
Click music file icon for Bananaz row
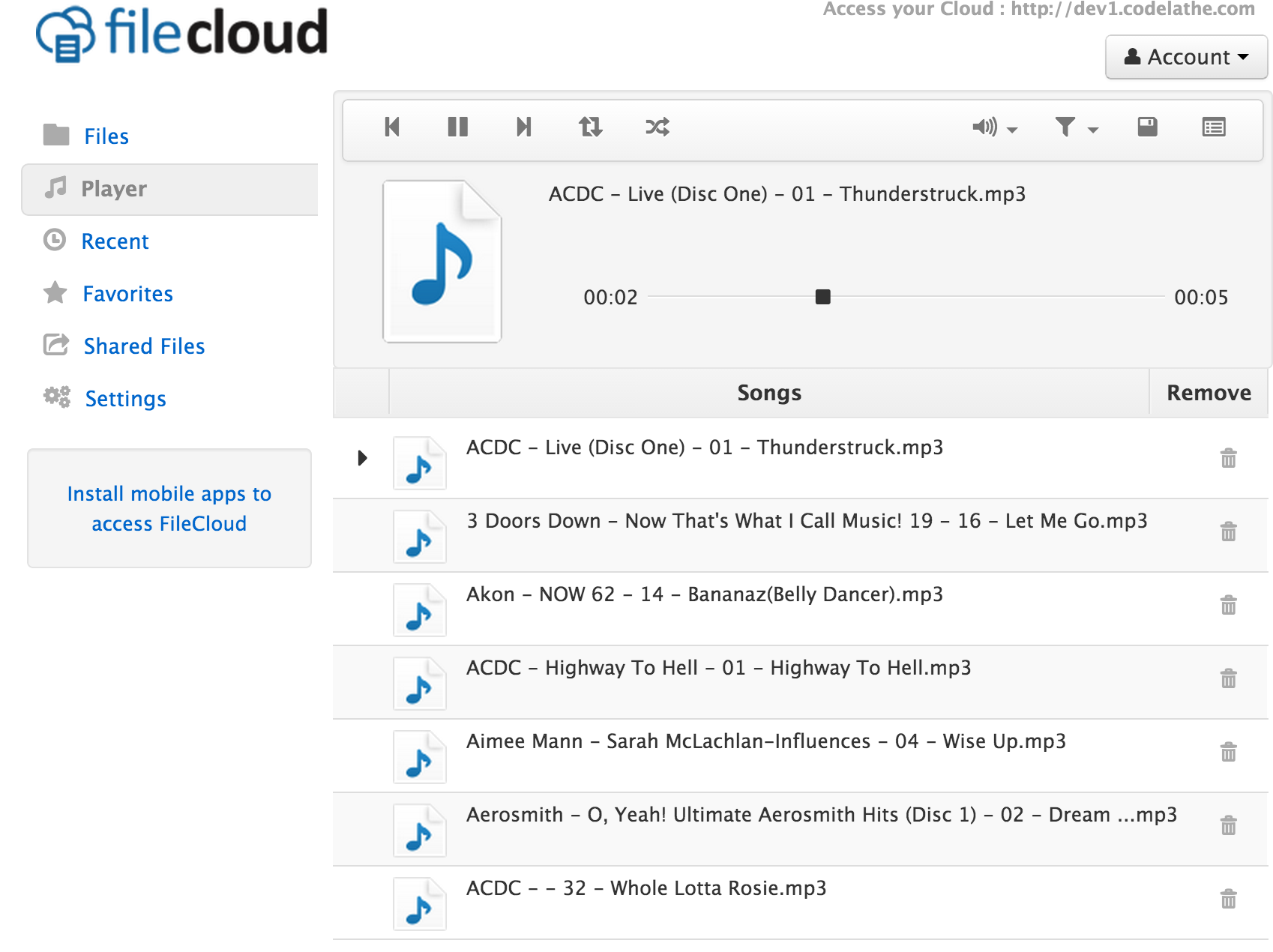tap(420, 610)
